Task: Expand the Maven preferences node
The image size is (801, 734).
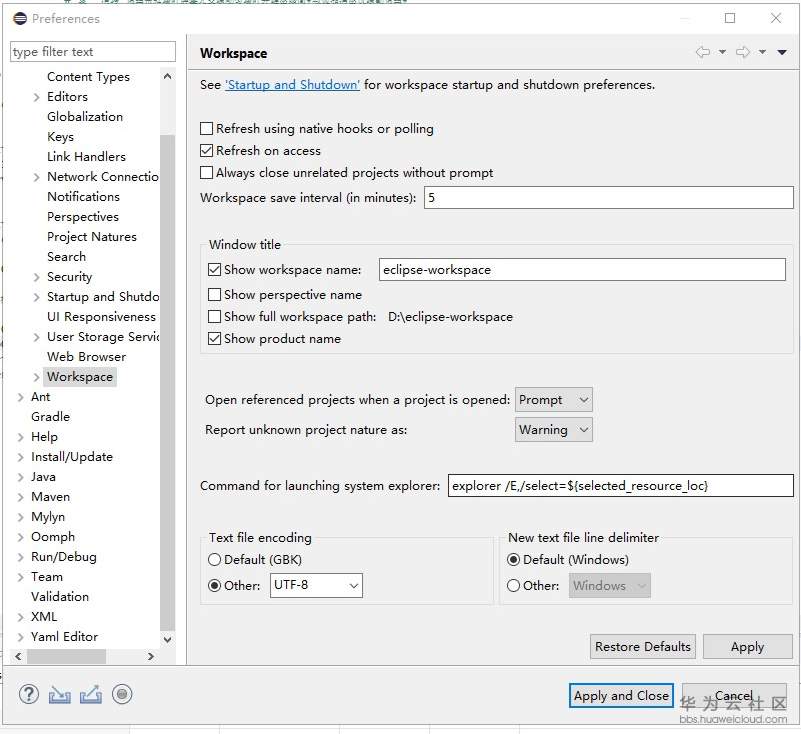Action: pyautogui.click(x=20, y=497)
